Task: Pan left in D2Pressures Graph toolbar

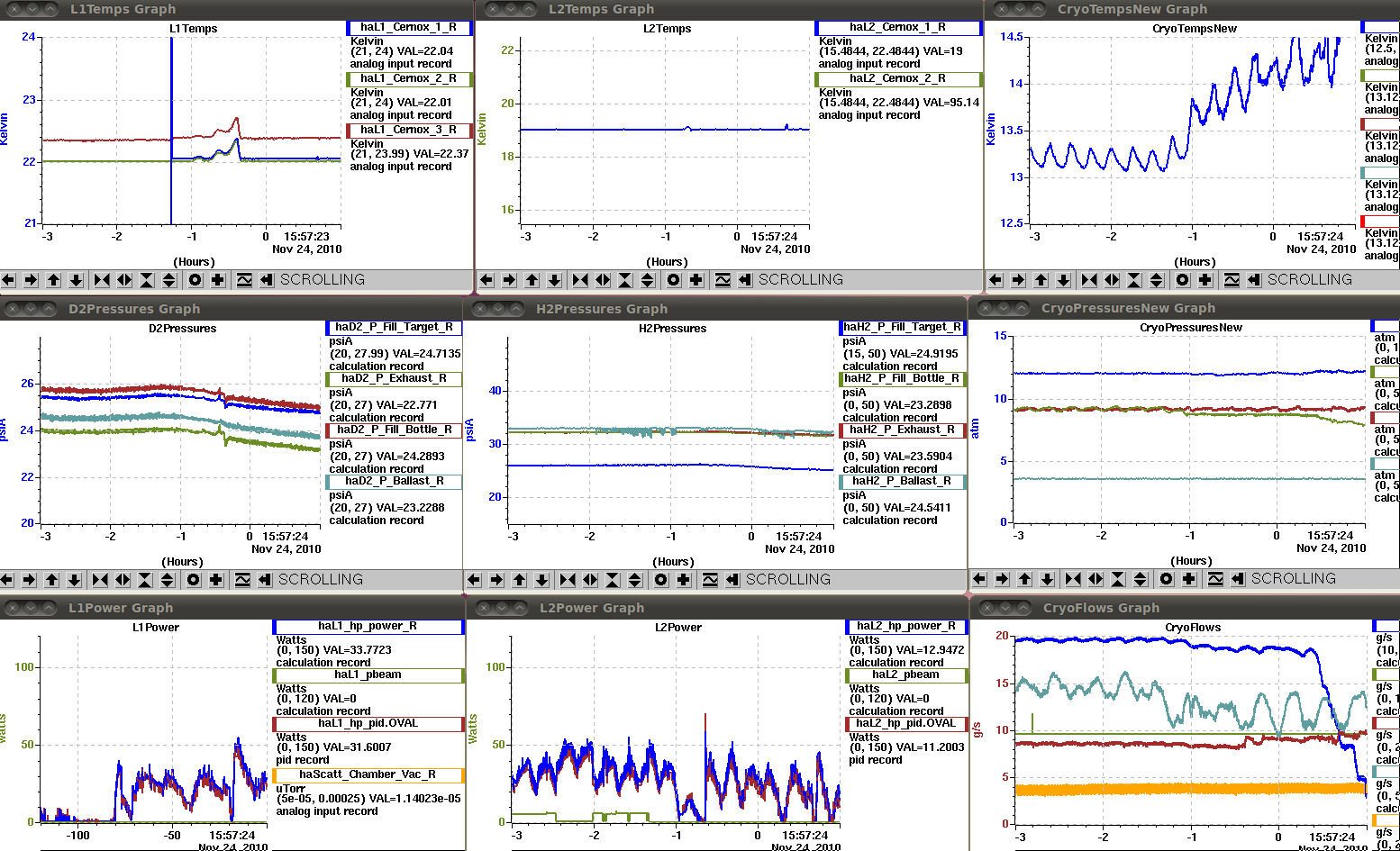Action: pyautogui.click(x=7, y=580)
